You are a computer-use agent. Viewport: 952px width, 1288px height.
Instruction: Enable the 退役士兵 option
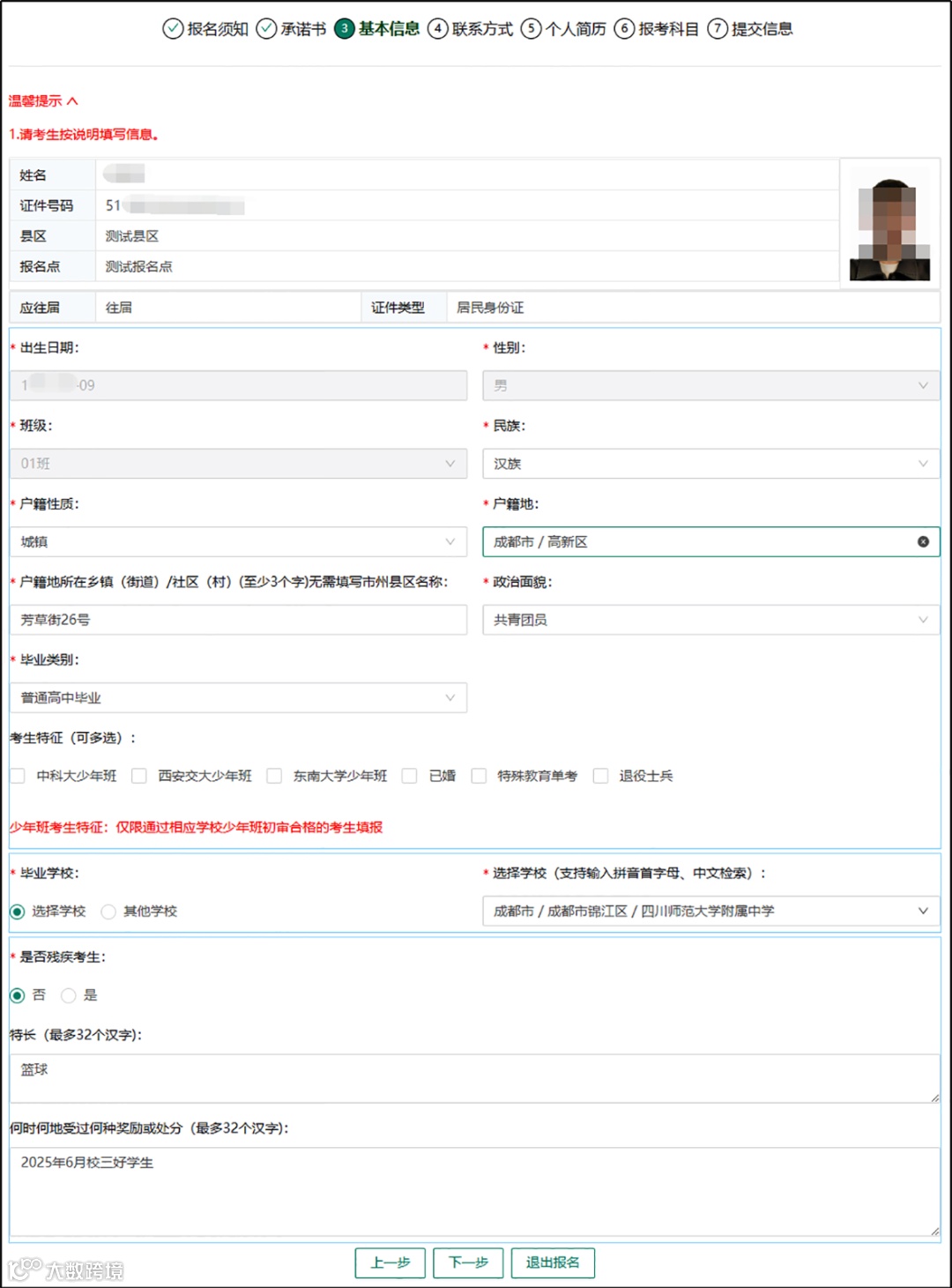click(600, 776)
